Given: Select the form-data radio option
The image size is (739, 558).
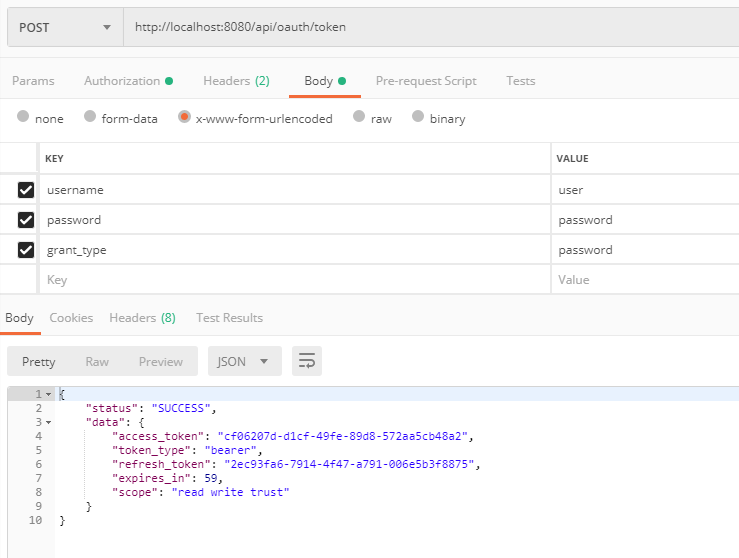Looking at the screenshot, I should (90, 117).
